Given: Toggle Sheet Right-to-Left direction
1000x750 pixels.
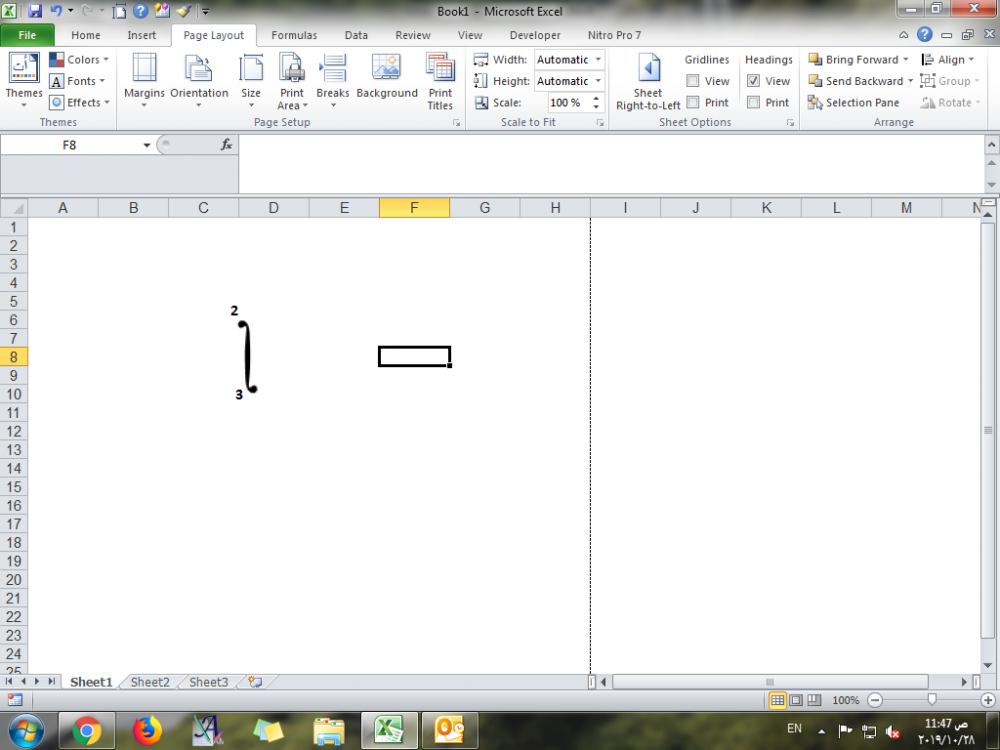Looking at the screenshot, I should click(648, 81).
